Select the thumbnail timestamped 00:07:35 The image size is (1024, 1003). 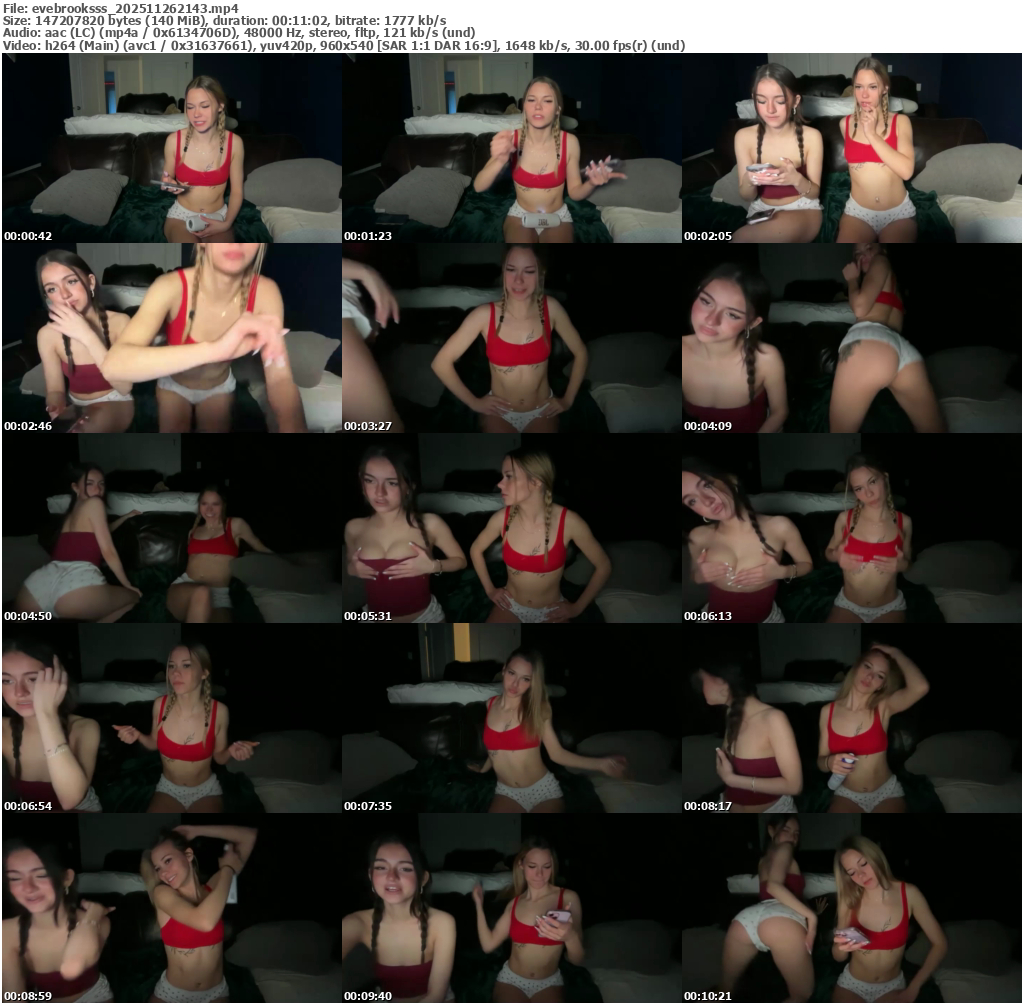coord(511,718)
